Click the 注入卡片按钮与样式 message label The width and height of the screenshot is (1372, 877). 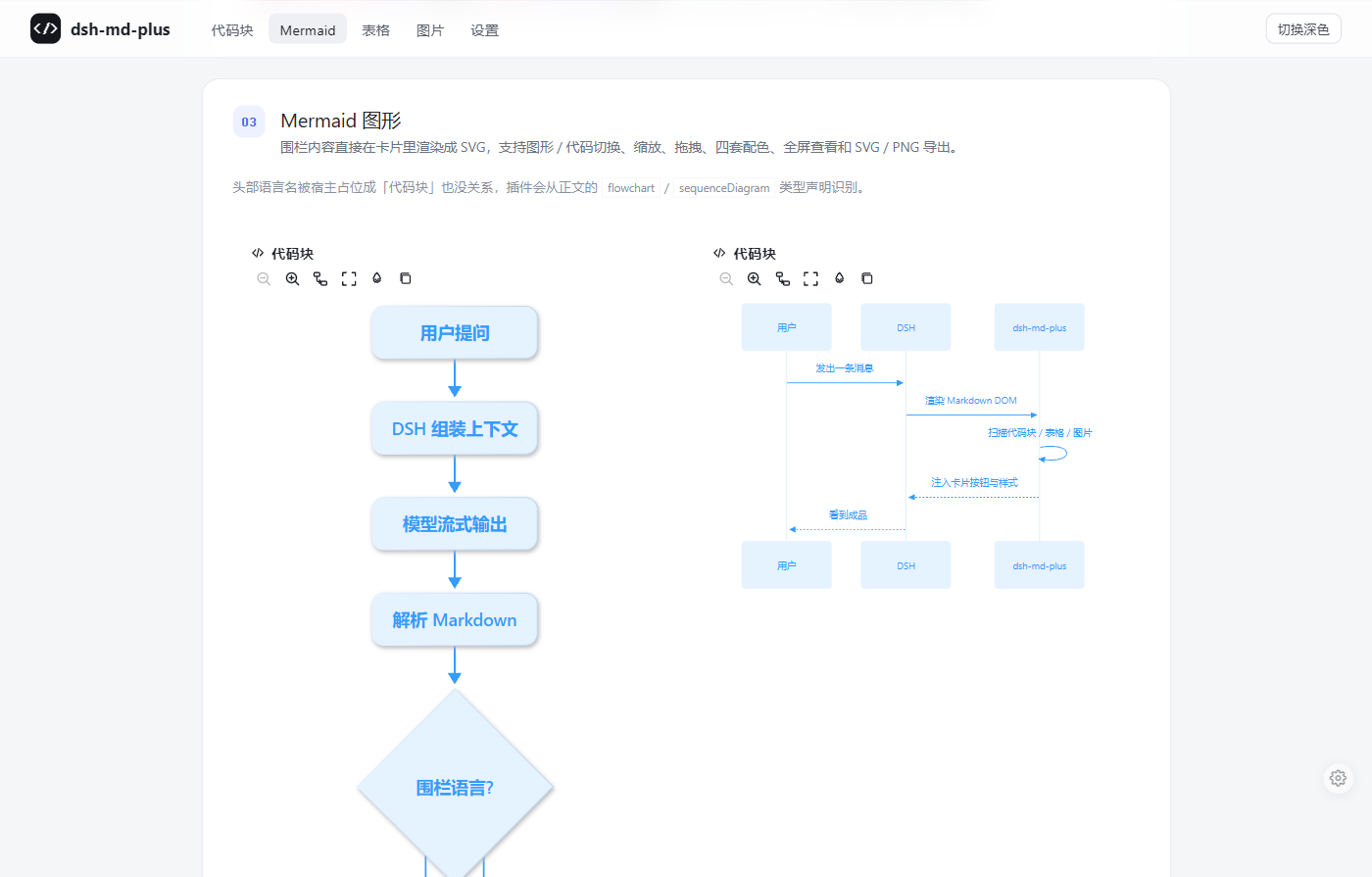coord(974,482)
